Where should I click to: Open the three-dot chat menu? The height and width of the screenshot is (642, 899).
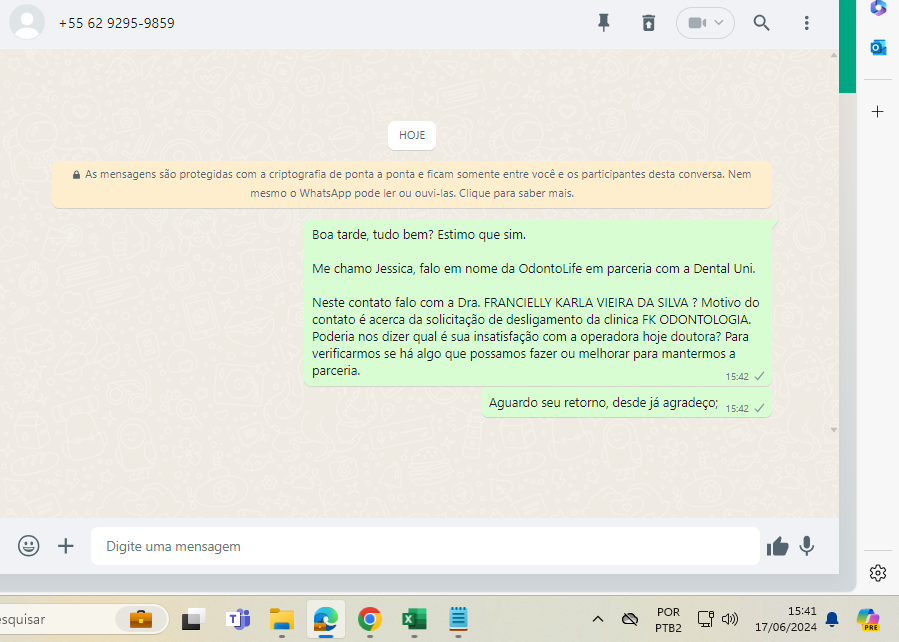coord(806,23)
